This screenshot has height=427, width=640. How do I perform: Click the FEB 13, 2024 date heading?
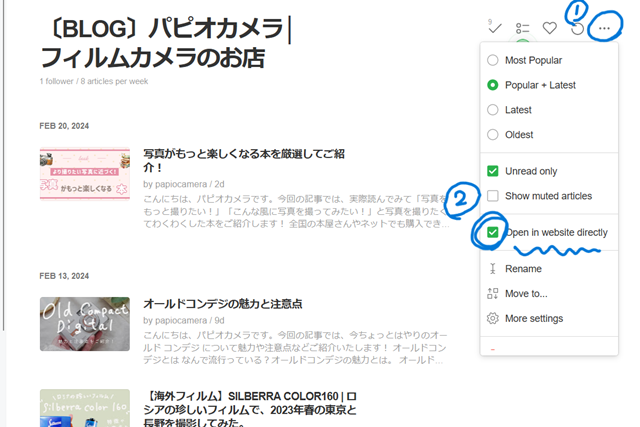click(64, 276)
